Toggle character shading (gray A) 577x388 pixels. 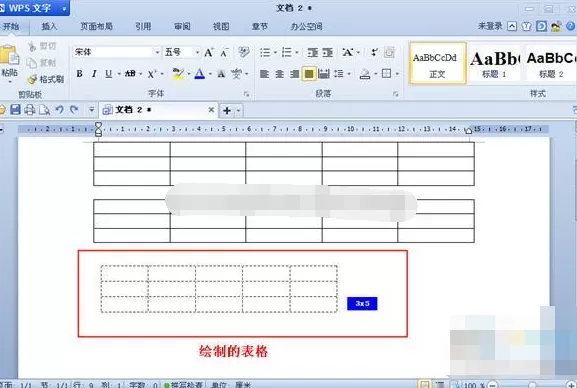[x=221, y=74]
